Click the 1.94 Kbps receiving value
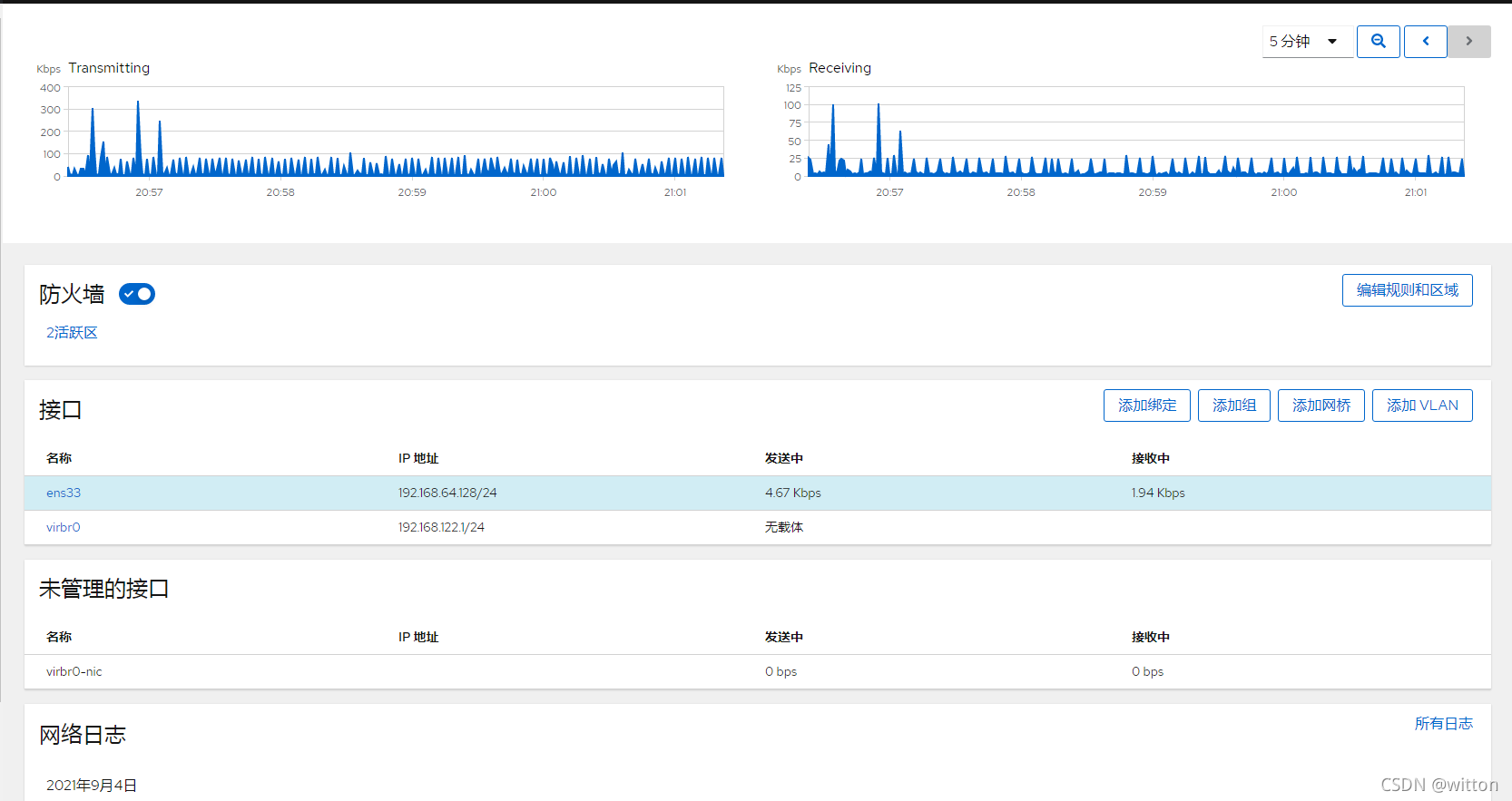Screen dimensions: 1512x801 (1158, 493)
